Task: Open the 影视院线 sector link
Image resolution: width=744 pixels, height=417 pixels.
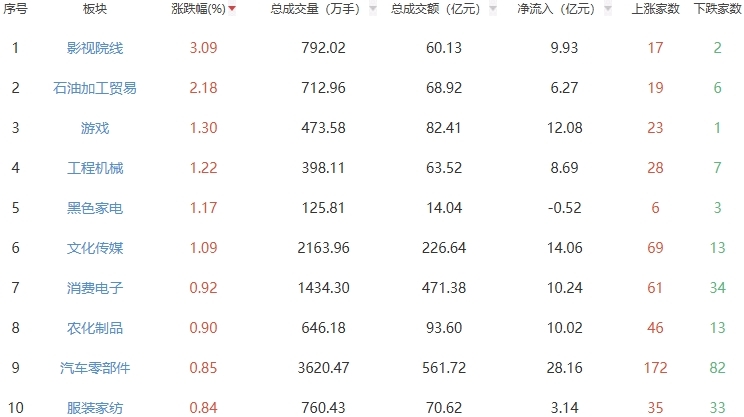Action: click(x=95, y=48)
